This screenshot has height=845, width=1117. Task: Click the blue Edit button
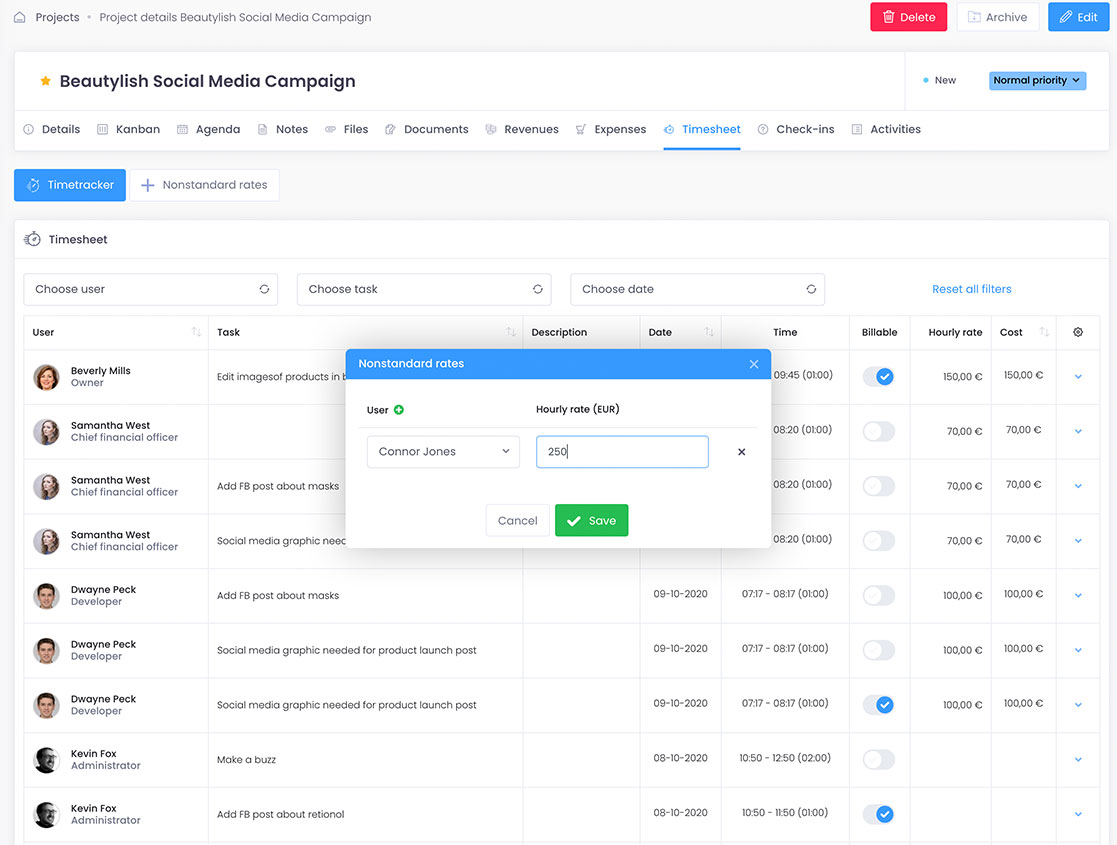(1078, 17)
